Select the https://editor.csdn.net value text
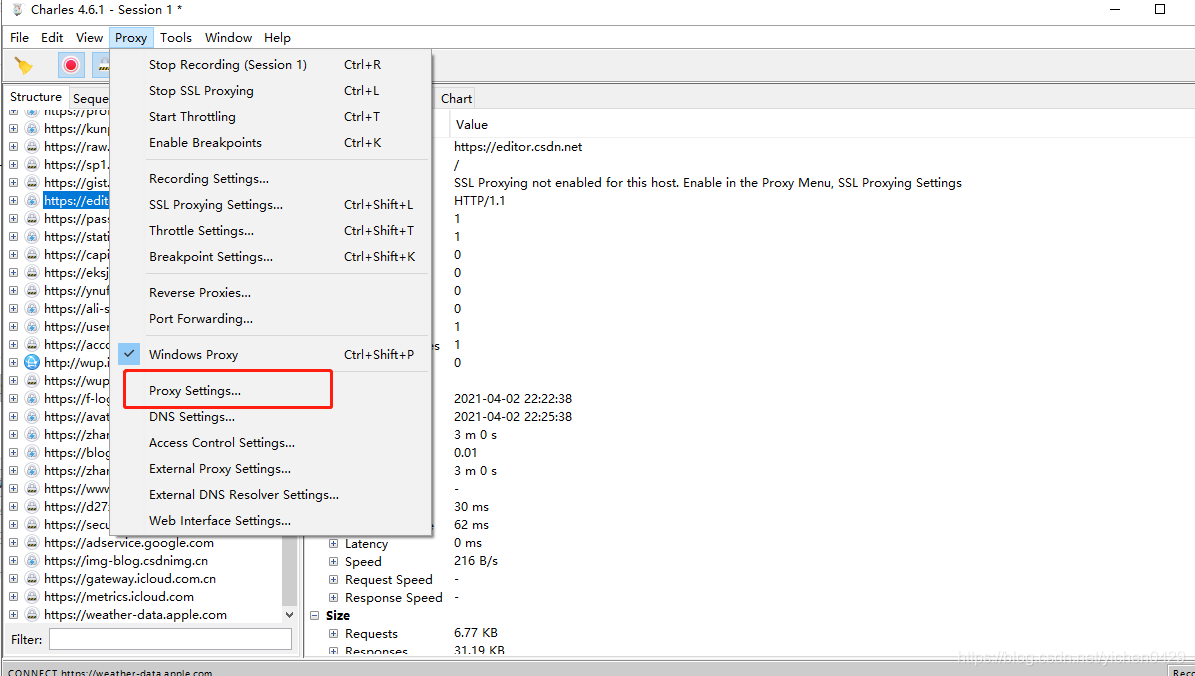This screenshot has width=1195, height=676. (518, 146)
